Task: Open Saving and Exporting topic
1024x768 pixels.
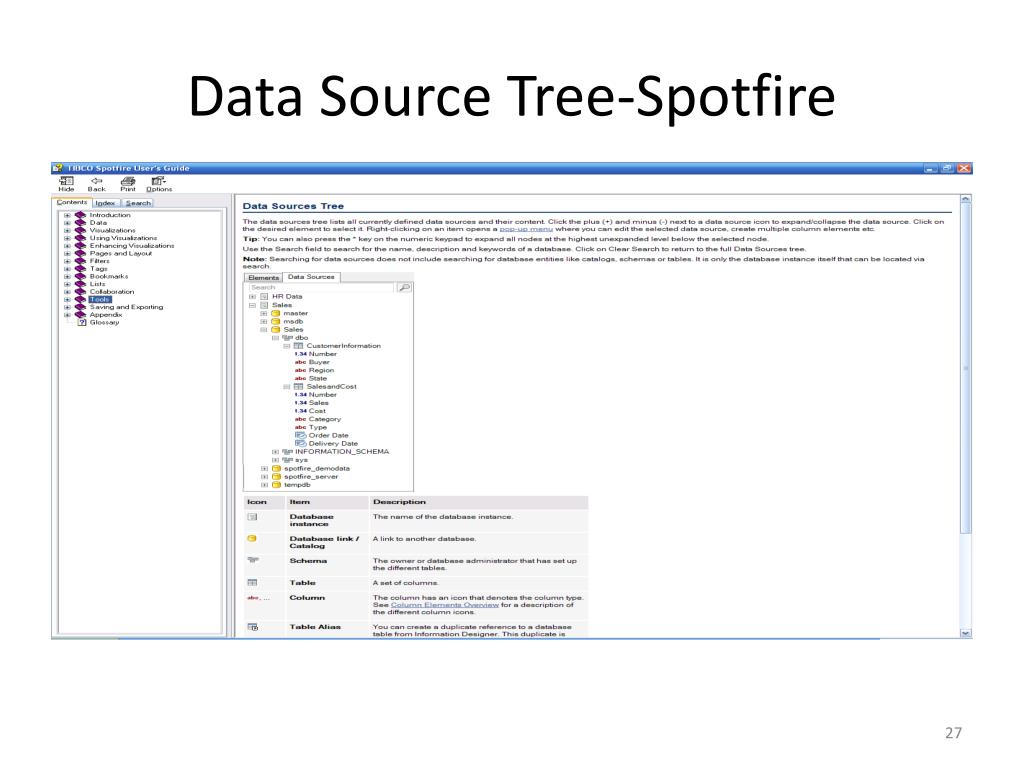Action: [126, 307]
